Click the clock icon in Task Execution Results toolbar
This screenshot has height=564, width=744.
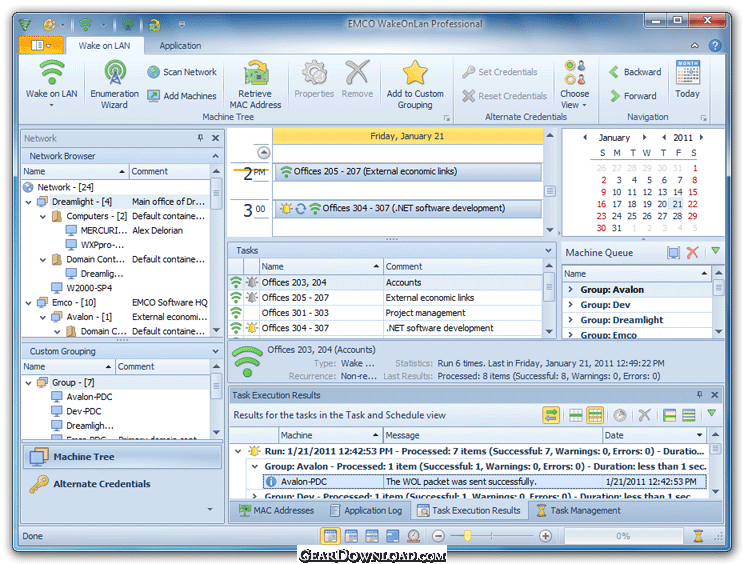[x=620, y=416]
